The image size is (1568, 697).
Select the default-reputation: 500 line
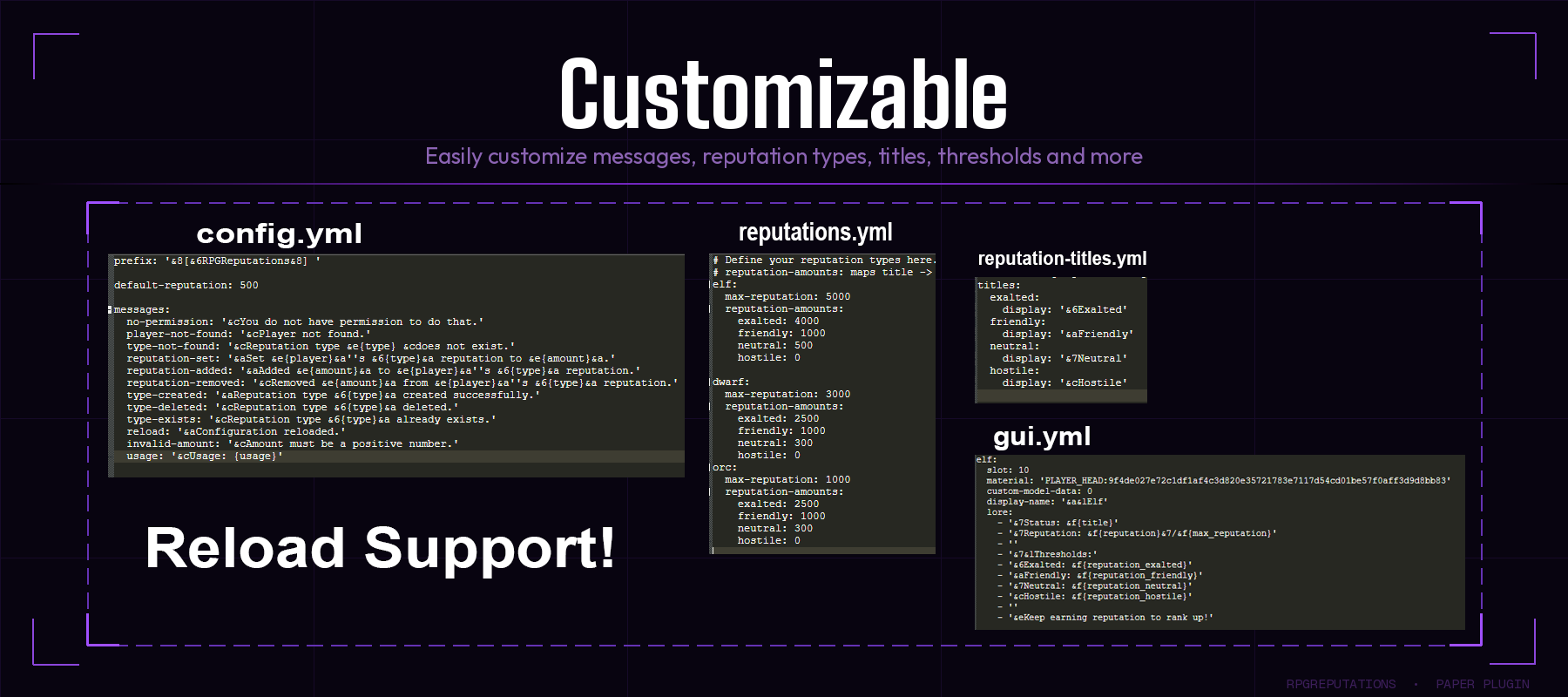point(186,285)
